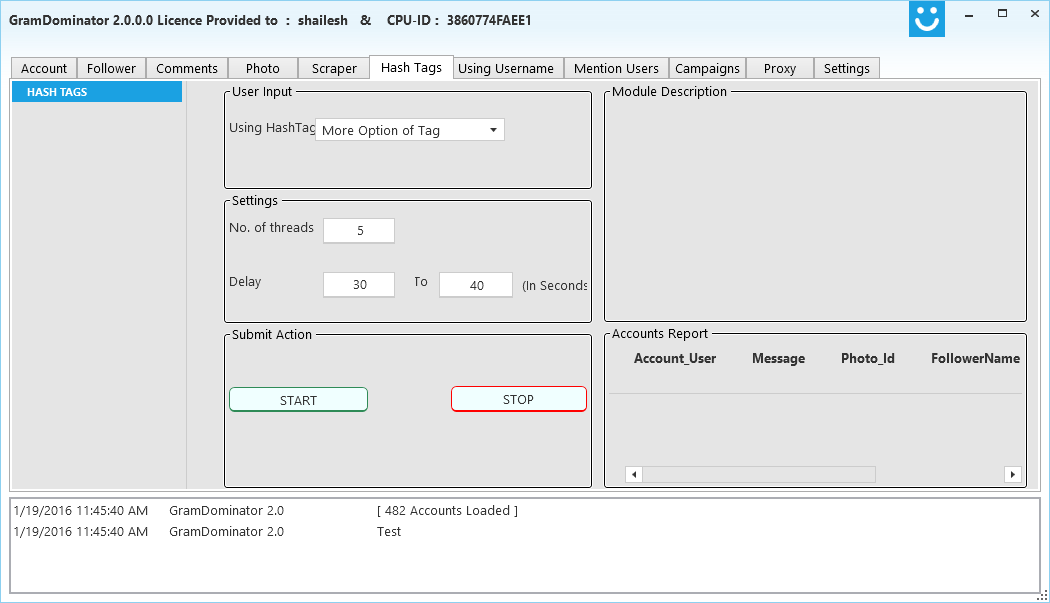Click the '482 Accounts Loaded' log entry
This screenshot has height=603, width=1050.
coord(447,511)
